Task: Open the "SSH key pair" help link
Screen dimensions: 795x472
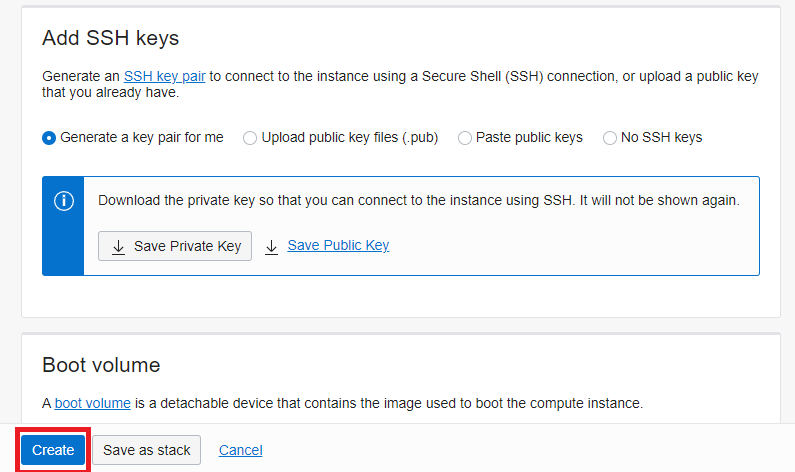Action: pos(164,76)
